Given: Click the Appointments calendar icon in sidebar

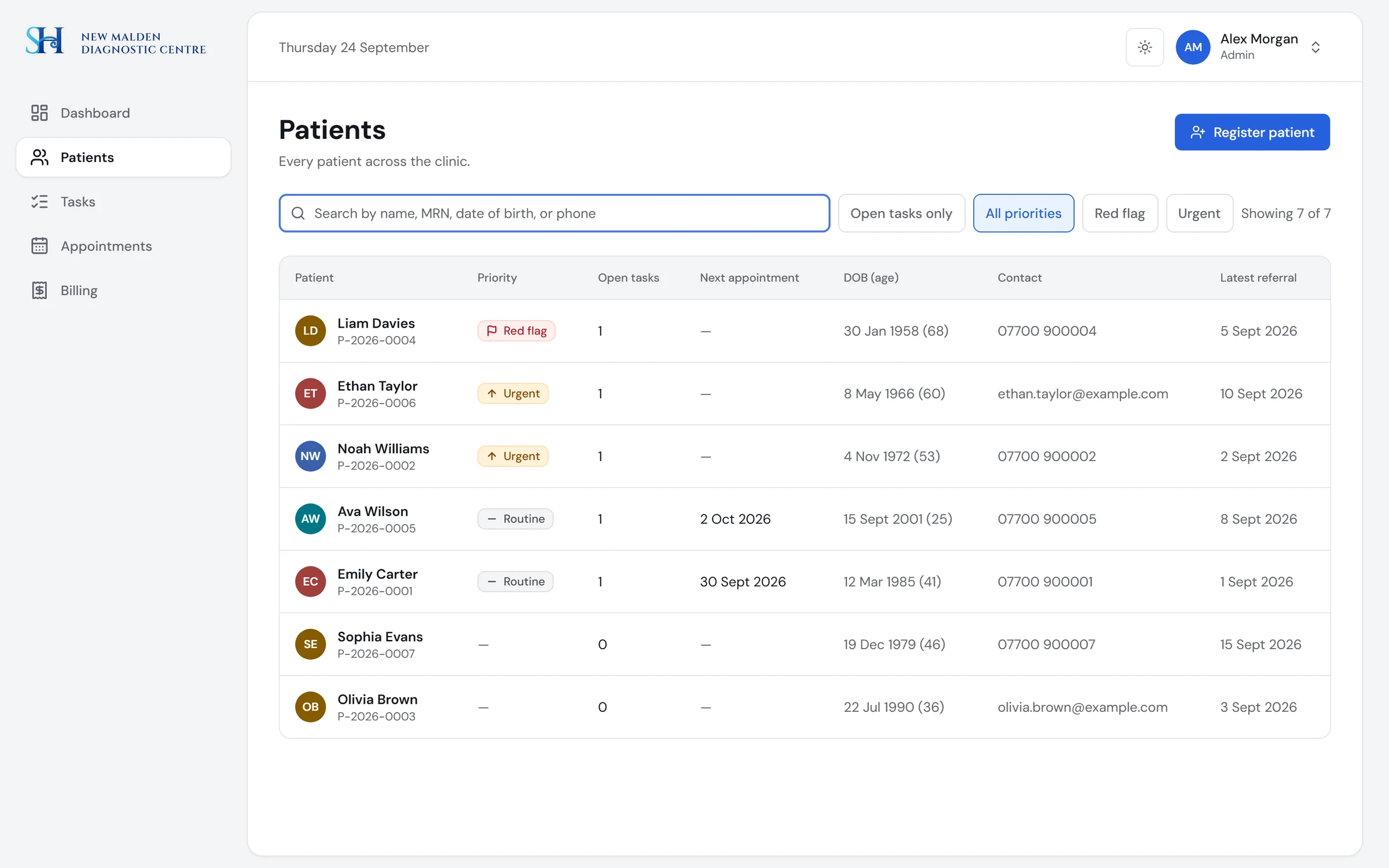Looking at the screenshot, I should coord(39,246).
